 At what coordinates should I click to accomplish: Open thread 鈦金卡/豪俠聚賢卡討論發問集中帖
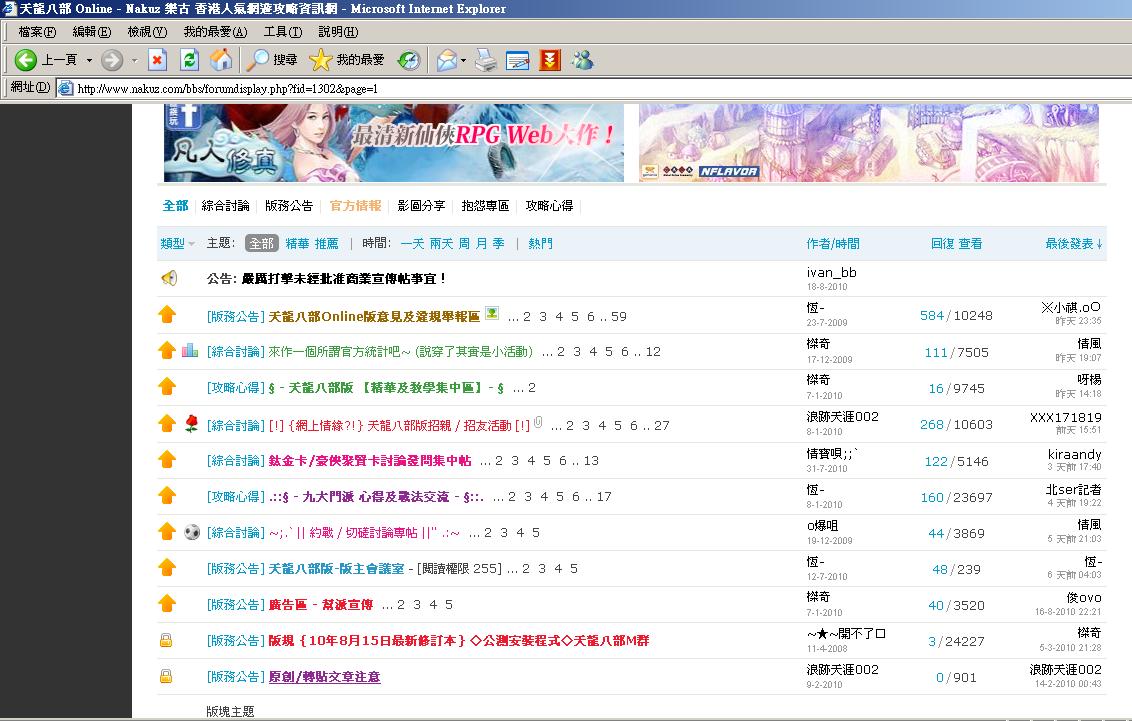370,460
